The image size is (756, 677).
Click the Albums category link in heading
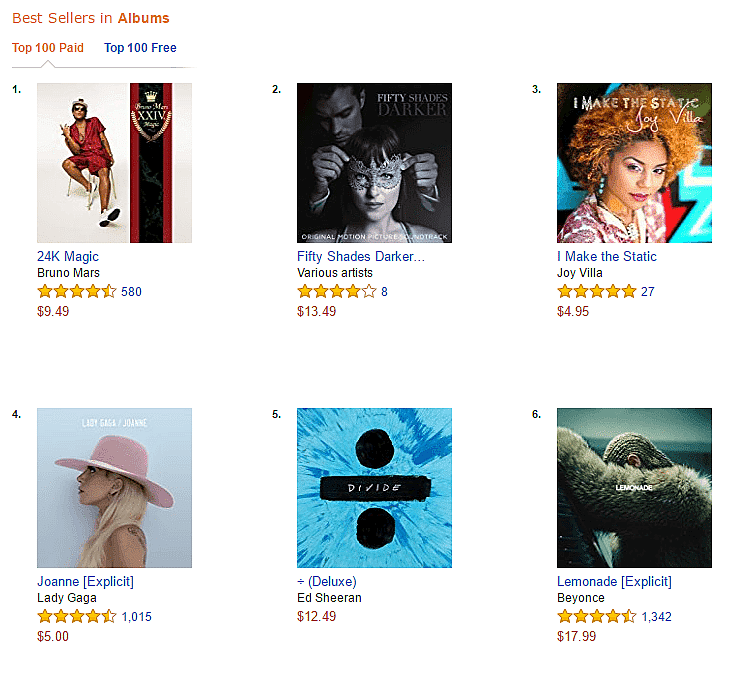(x=143, y=18)
